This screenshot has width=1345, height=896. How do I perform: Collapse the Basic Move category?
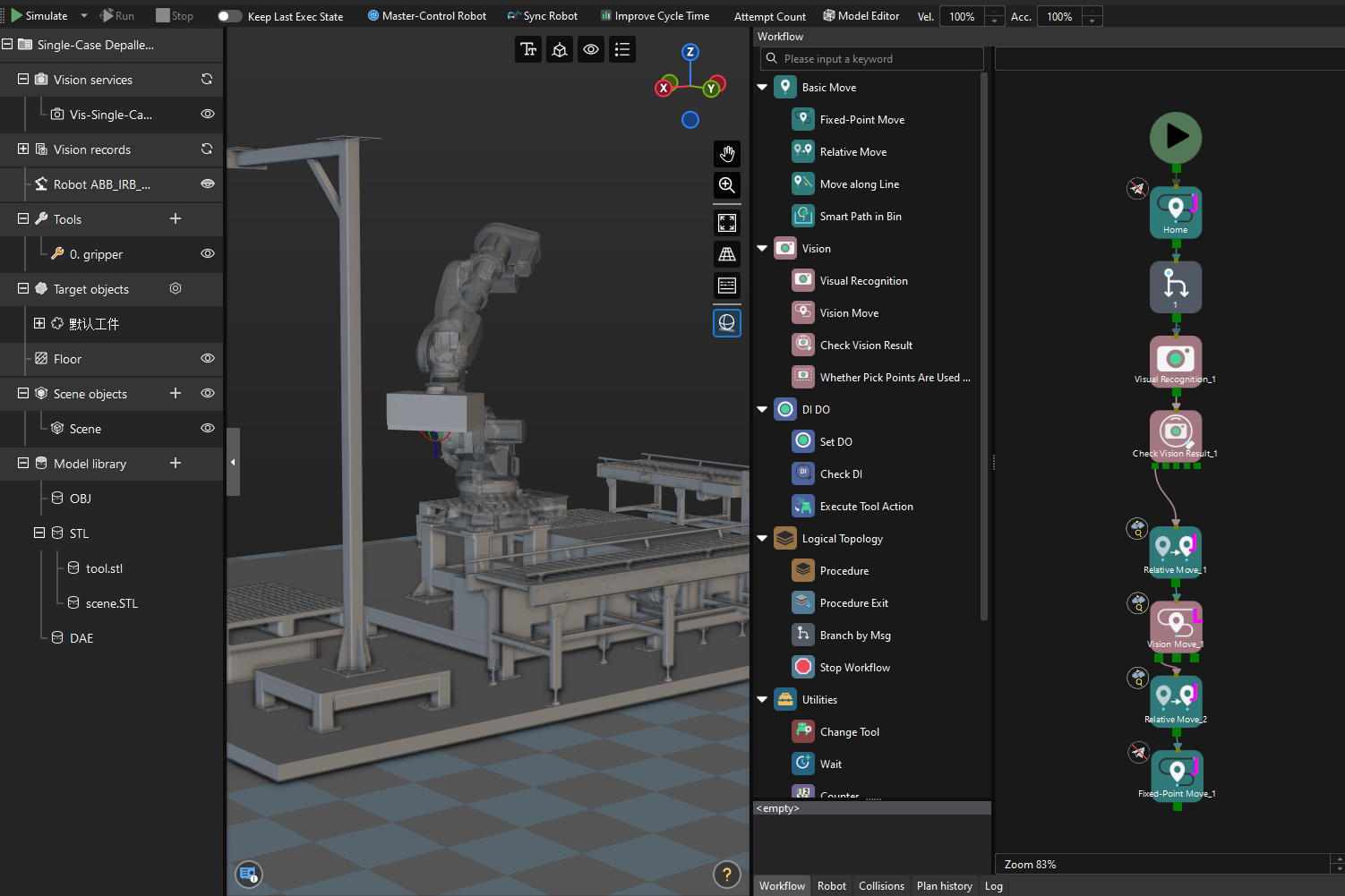pos(762,88)
